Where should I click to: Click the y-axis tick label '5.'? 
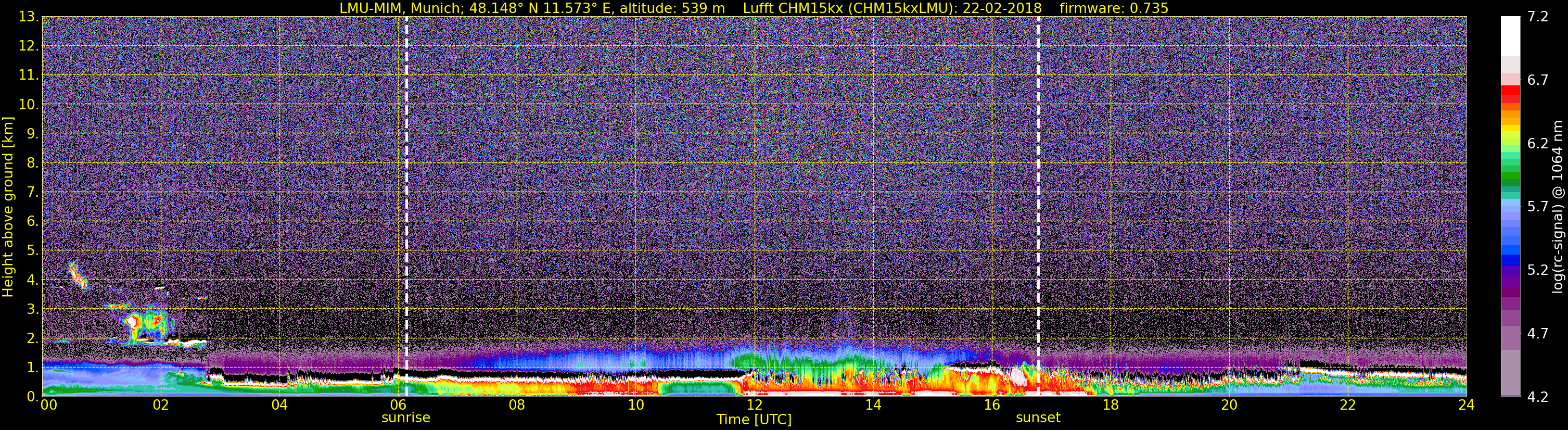click(32, 251)
